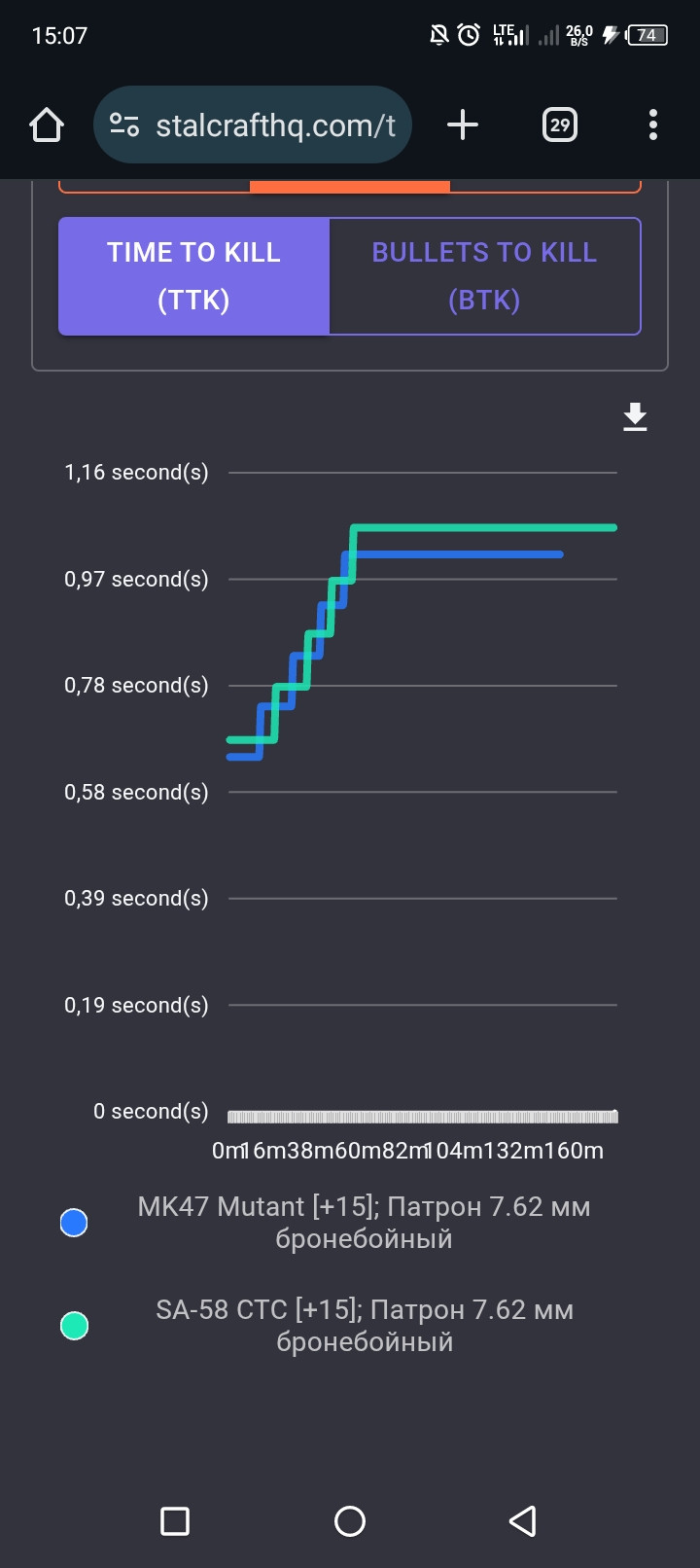The height and width of the screenshot is (1568, 700).
Task: Switch to Bullets to Kill (BTK) tab
Action: point(484,276)
